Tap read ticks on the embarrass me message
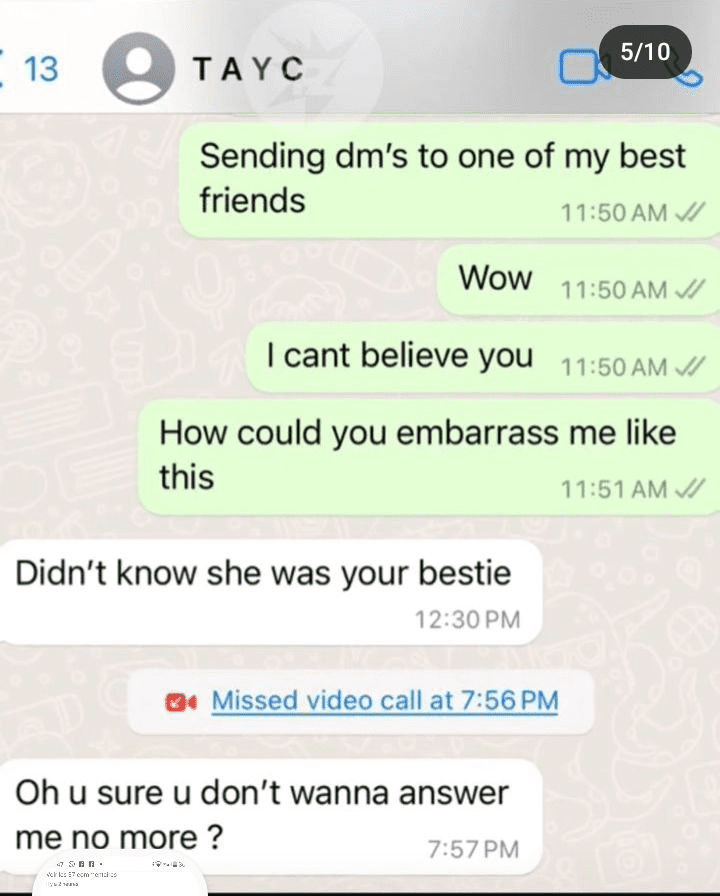 pyautogui.click(x=690, y=489)
